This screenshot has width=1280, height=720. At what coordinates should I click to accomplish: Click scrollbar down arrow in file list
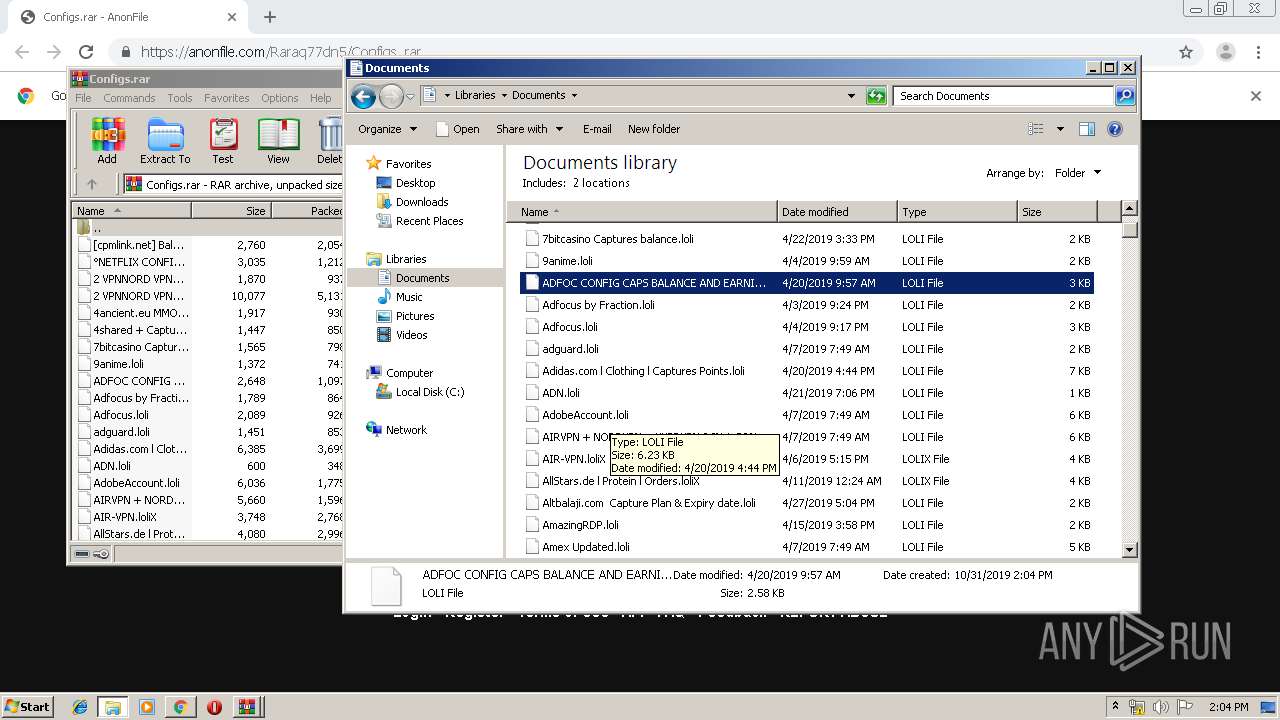1130,549
